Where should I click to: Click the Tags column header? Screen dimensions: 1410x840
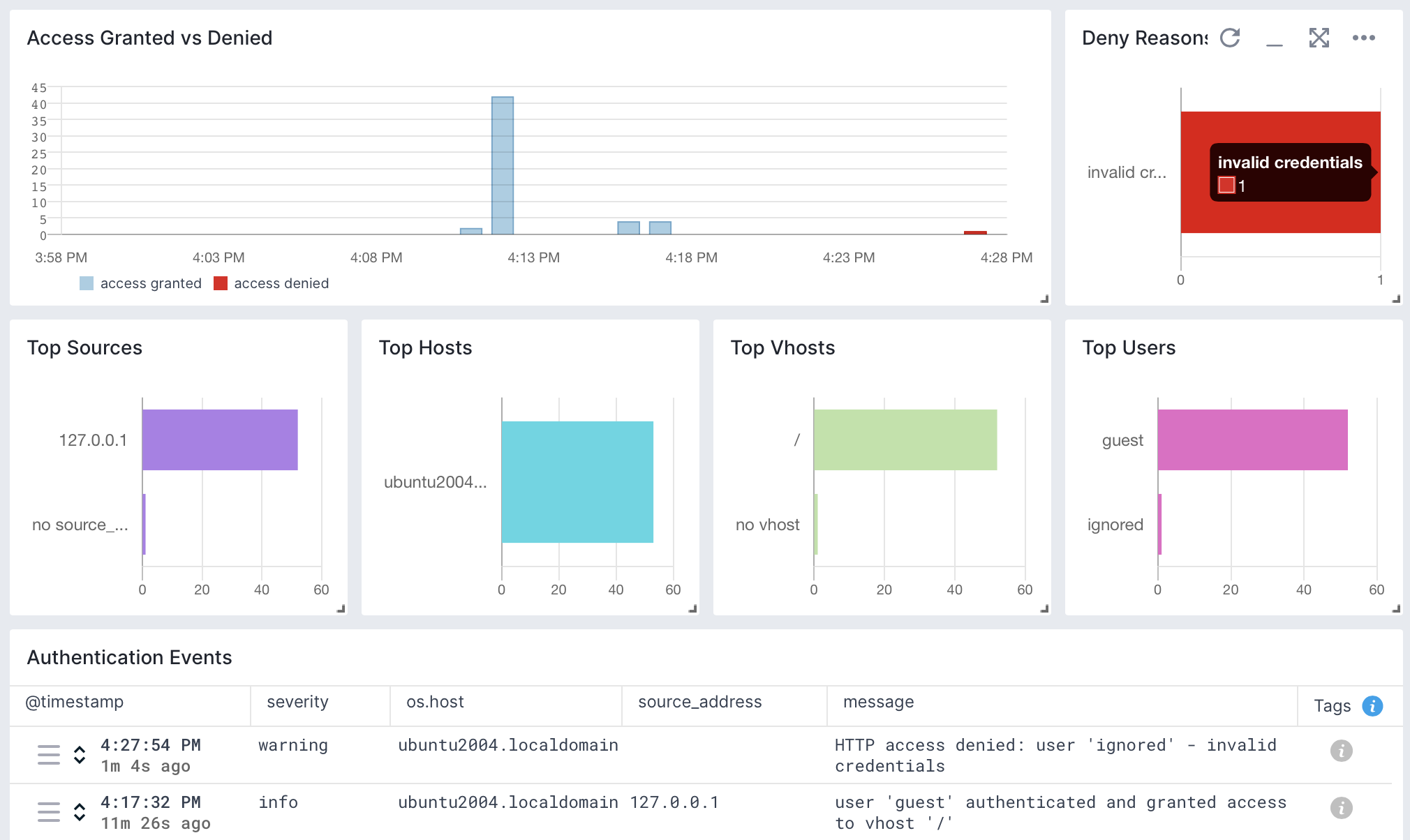pos(1333,706)
